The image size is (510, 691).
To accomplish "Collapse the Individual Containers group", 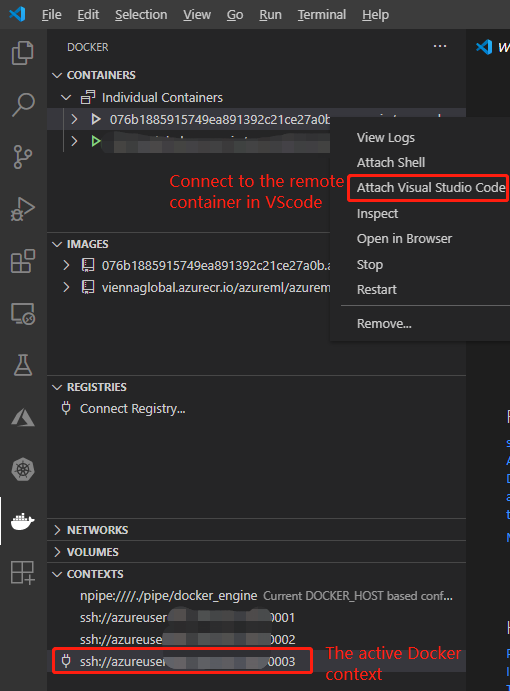I will click(x=66, y=97).
